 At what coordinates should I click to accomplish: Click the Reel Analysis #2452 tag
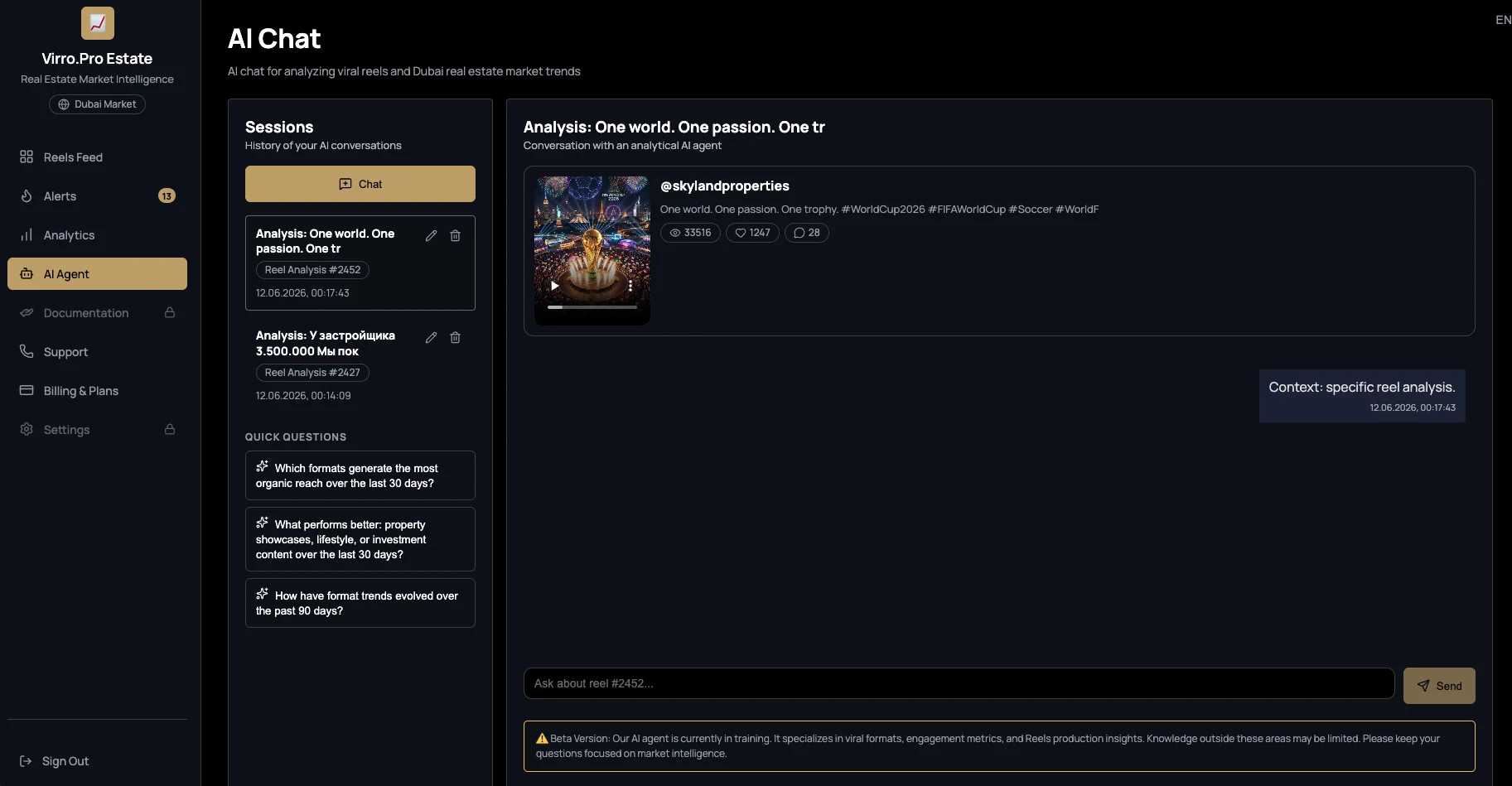tap(312, 270)
